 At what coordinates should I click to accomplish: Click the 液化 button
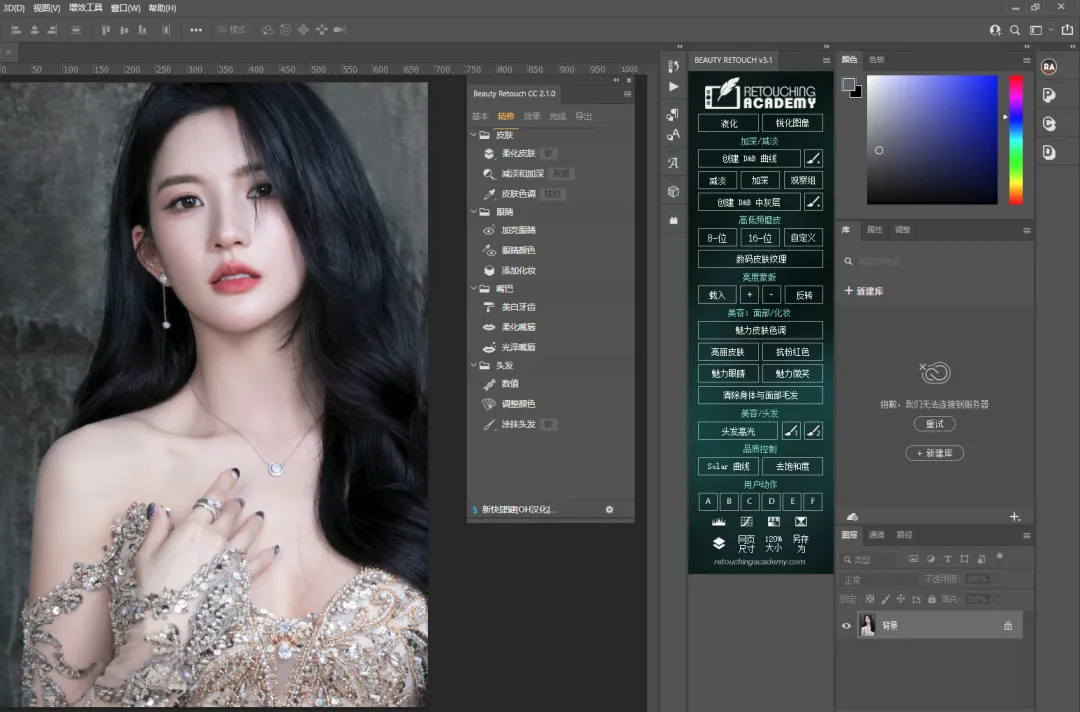729,124
